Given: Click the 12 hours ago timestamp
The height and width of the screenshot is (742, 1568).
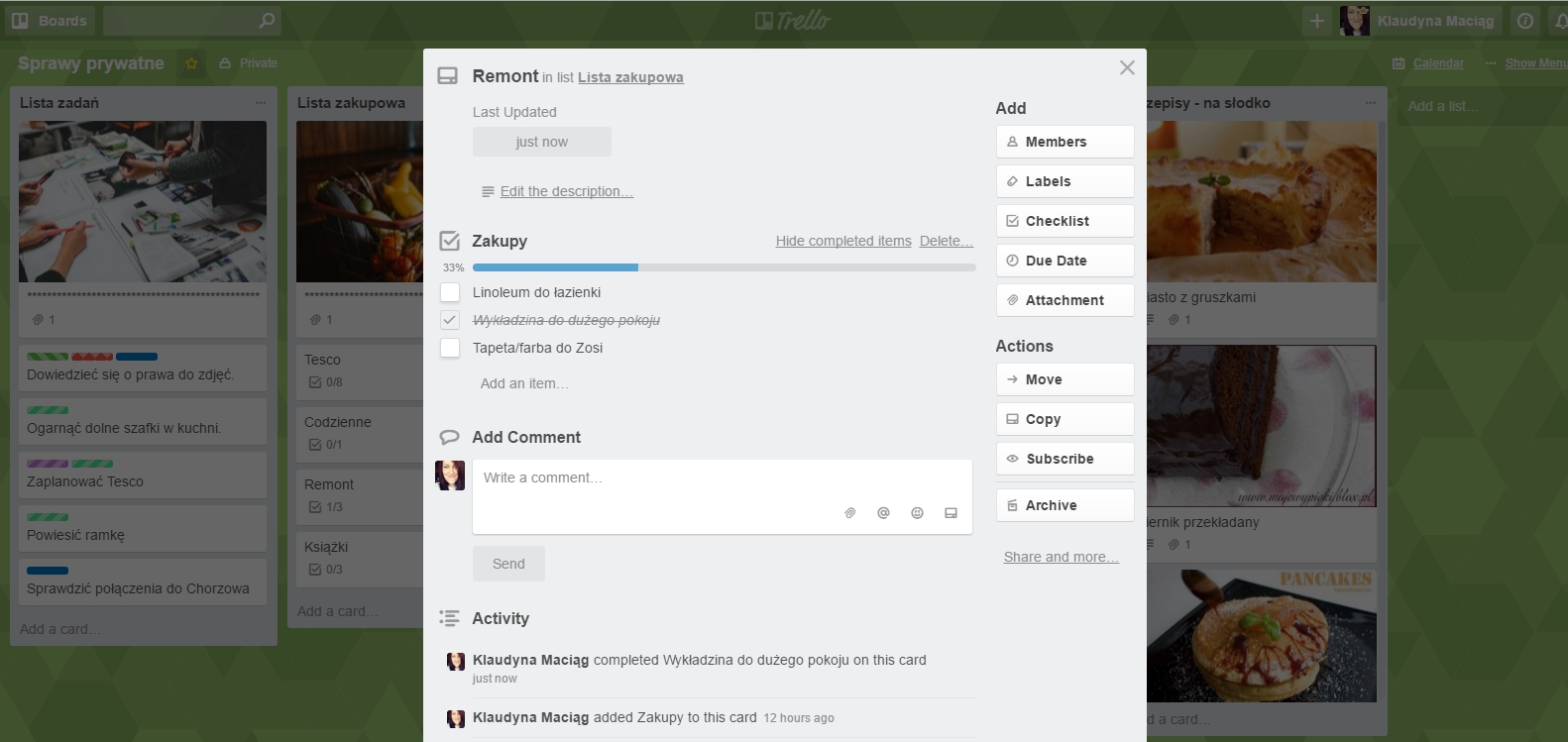Looking at the screenshot, I should [x=799, y=718].
